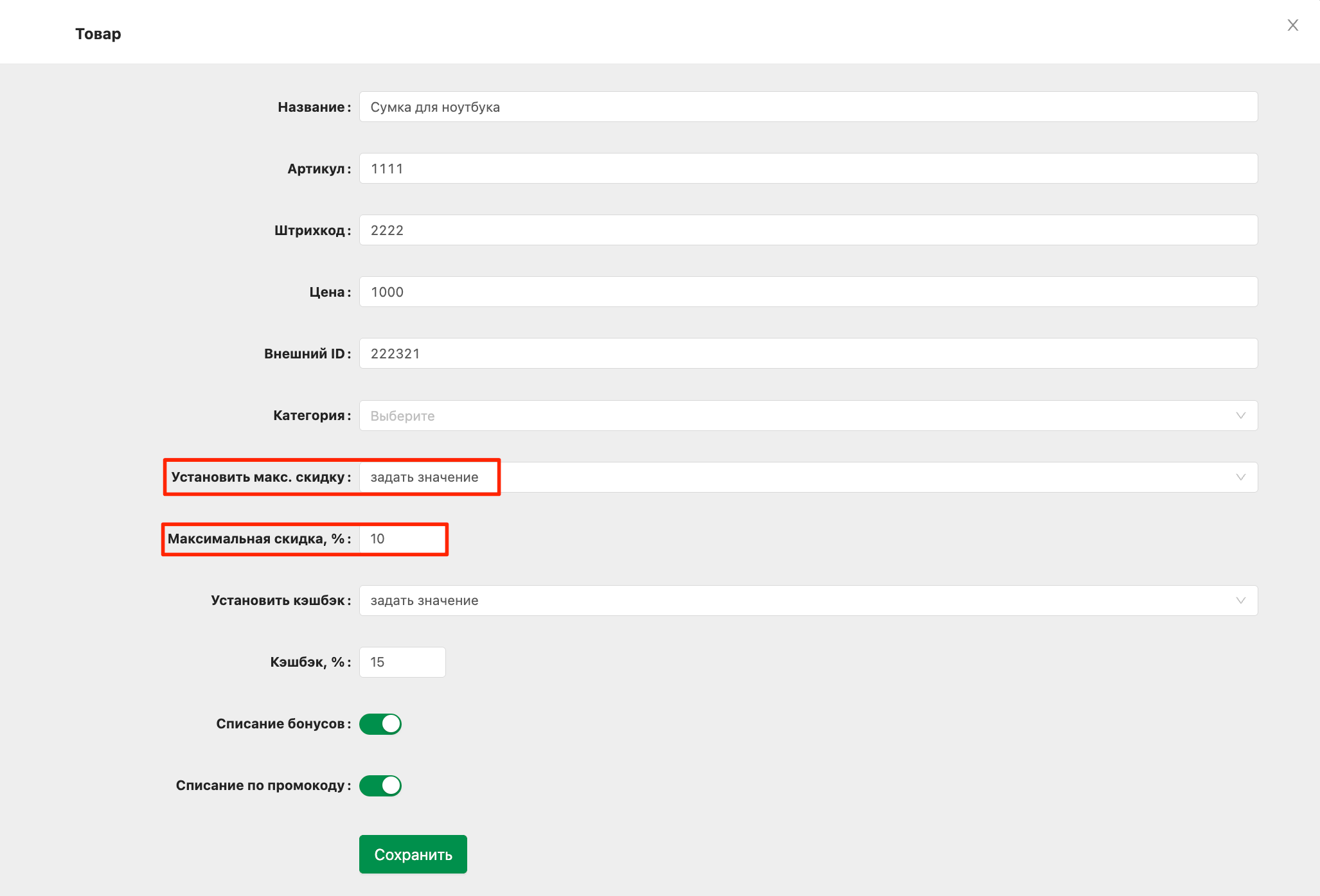This screenshot has height=896, width=1320.
Task: Click the Максимальная скидка, % label
Action: pos(256,539)
